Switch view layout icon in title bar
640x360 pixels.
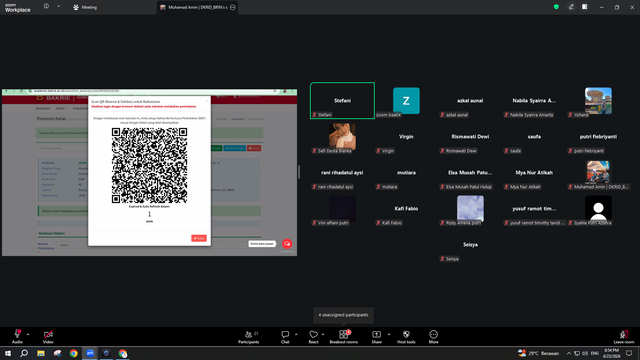(x=585, y=7)
